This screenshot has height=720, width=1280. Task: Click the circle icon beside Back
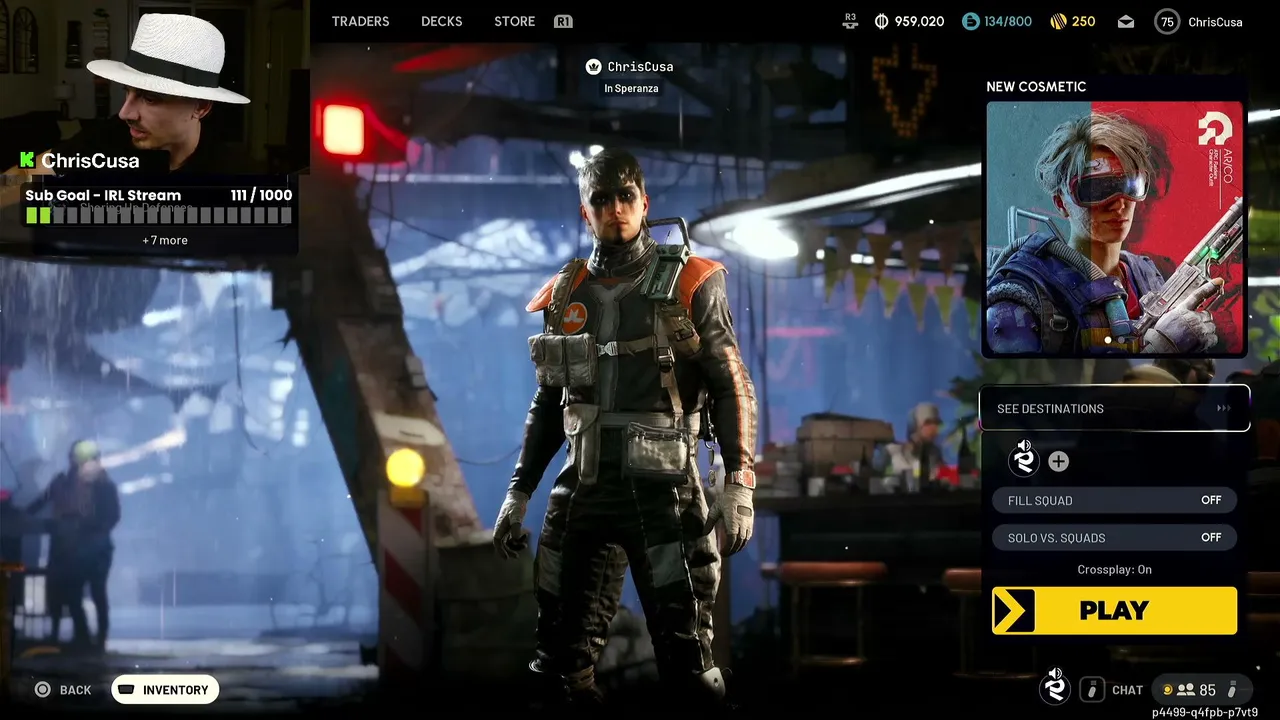pyautogui.click(x=42, y=690)
